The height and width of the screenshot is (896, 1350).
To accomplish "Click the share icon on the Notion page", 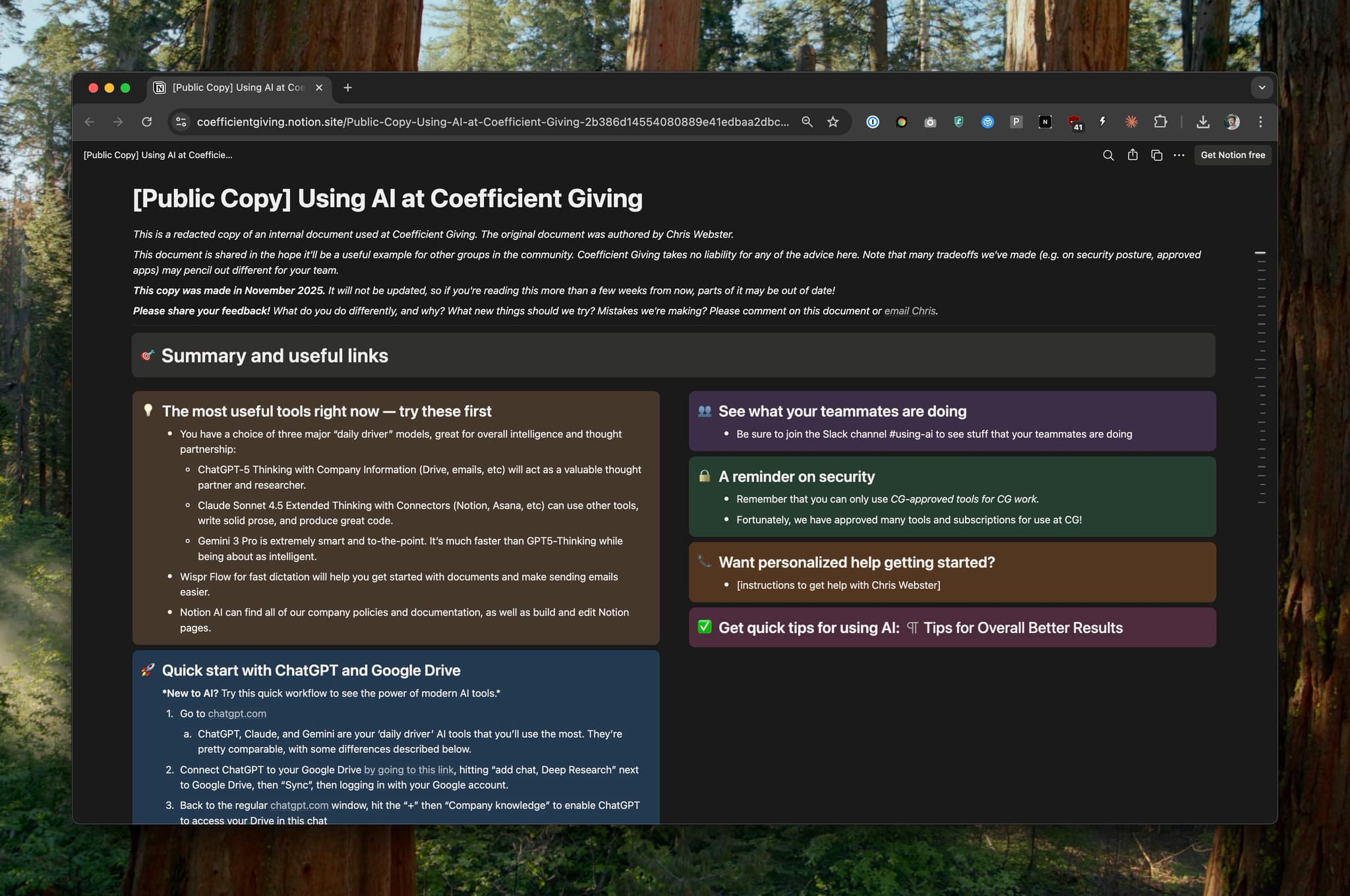I will pyautogui.click(x=1132, y=155).
